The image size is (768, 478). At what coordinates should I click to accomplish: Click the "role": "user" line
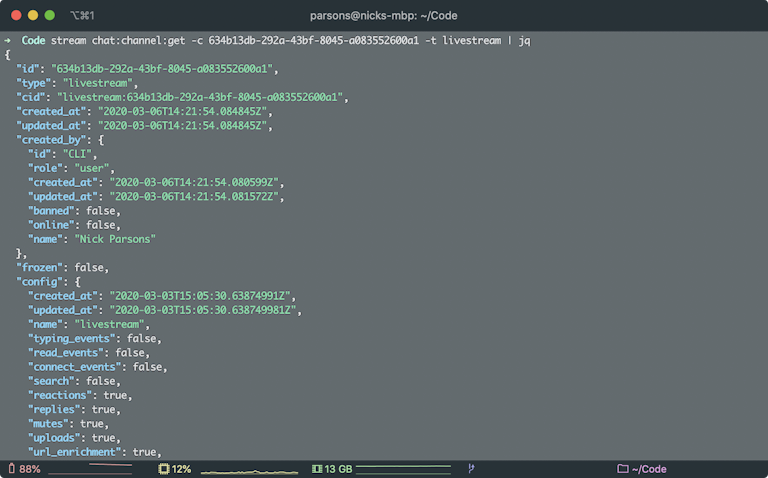(71, 168)
